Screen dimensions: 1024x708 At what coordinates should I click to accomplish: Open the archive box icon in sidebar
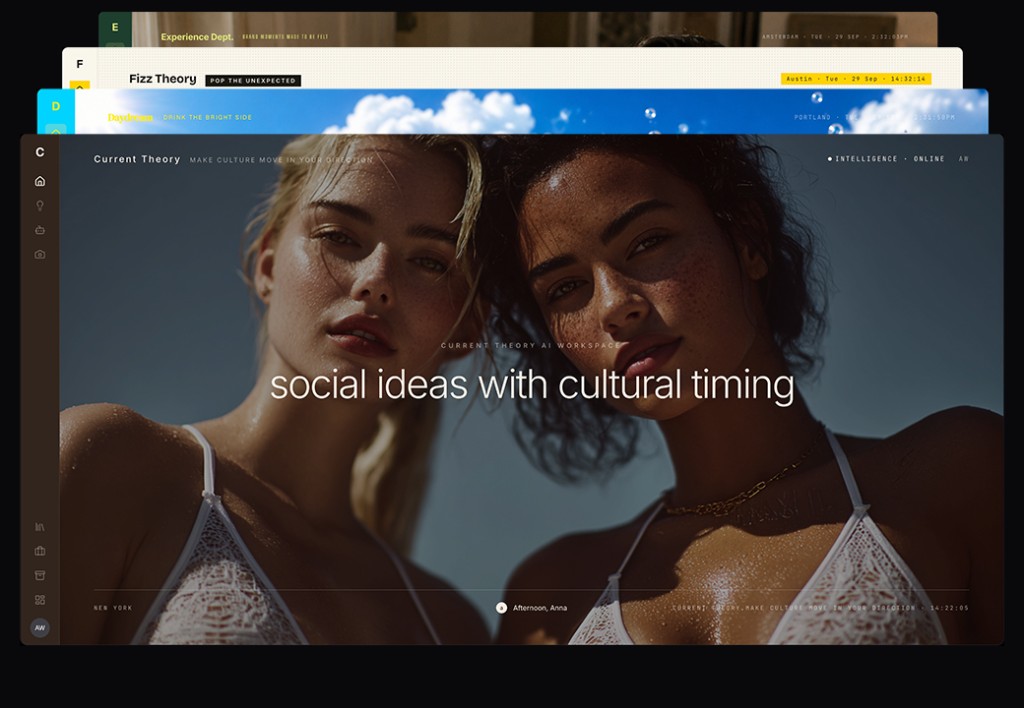(x=40, y=575)
